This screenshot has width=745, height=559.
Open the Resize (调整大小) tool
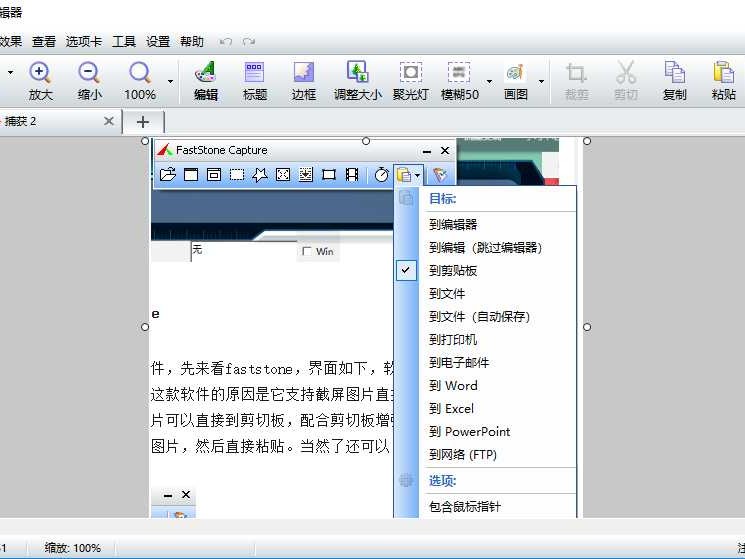357,80
